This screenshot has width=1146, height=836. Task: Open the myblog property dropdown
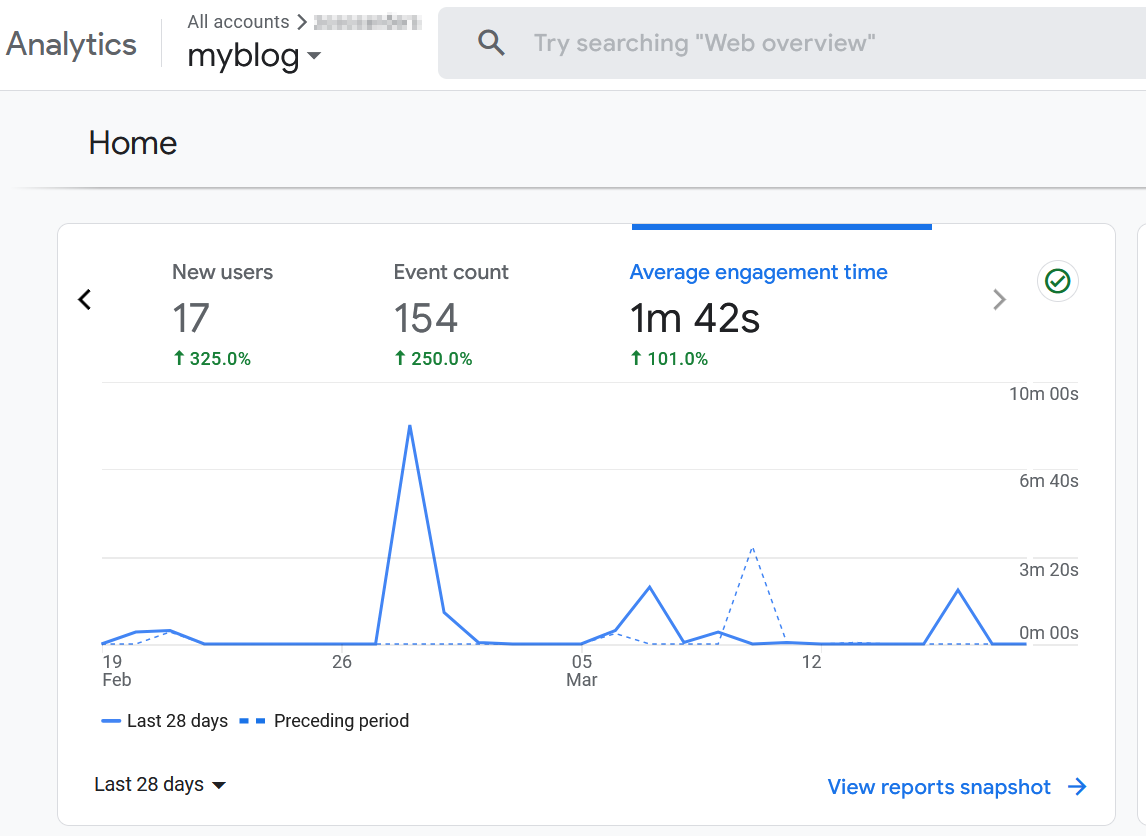point(254,56)
